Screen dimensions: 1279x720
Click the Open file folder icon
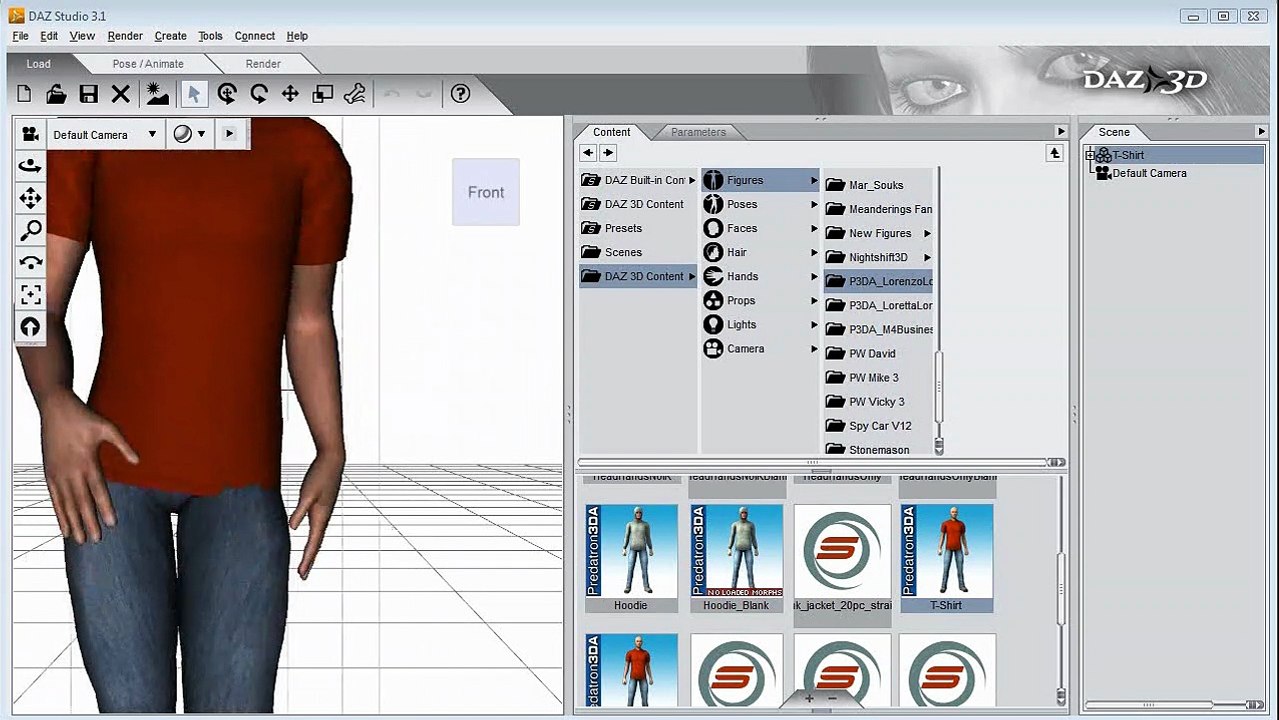[x=57, y=94]
